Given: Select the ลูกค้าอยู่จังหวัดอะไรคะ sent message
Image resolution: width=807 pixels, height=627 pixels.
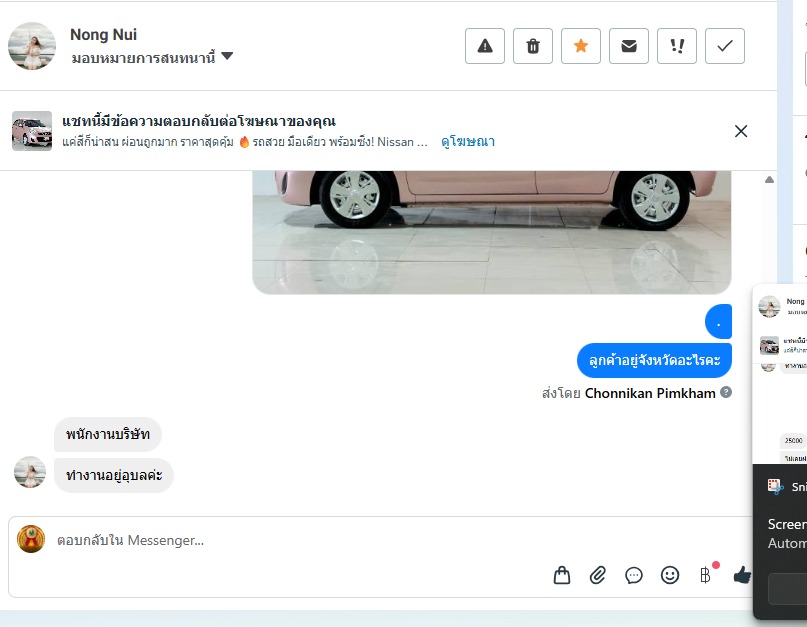Looking at the screenshot, I should (x=654, y=360).
